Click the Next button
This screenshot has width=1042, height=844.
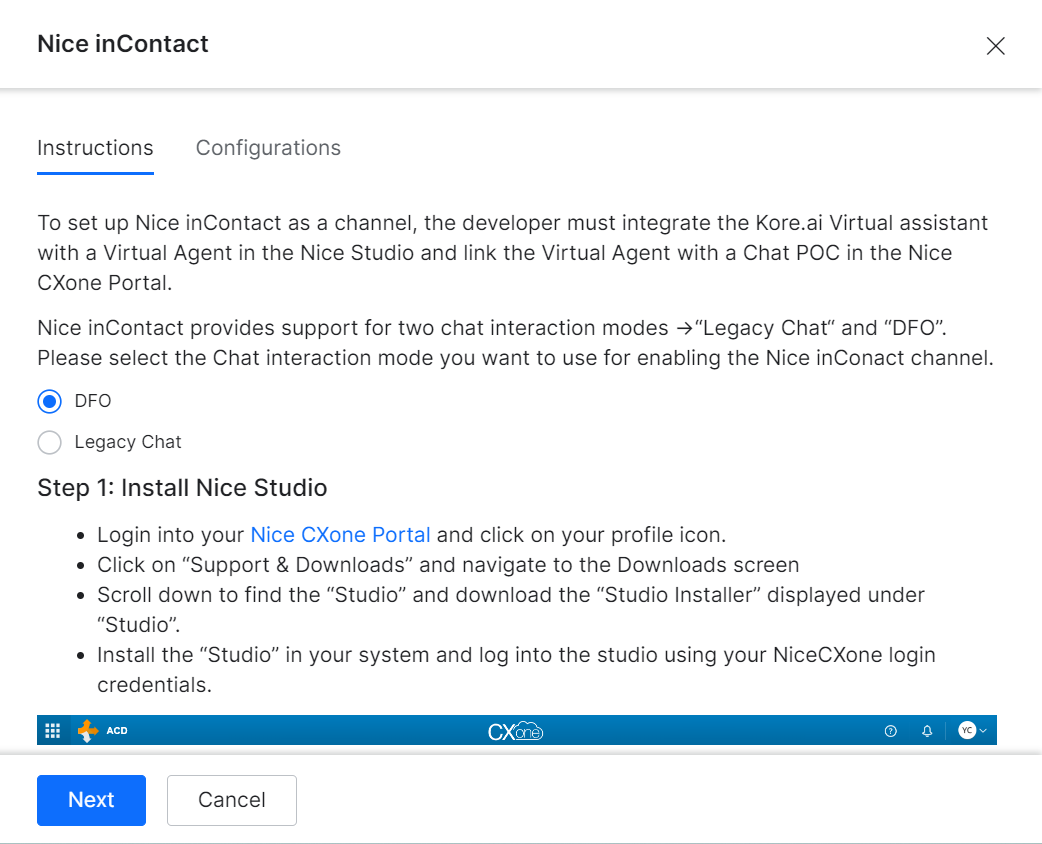[x=91, y=800]
